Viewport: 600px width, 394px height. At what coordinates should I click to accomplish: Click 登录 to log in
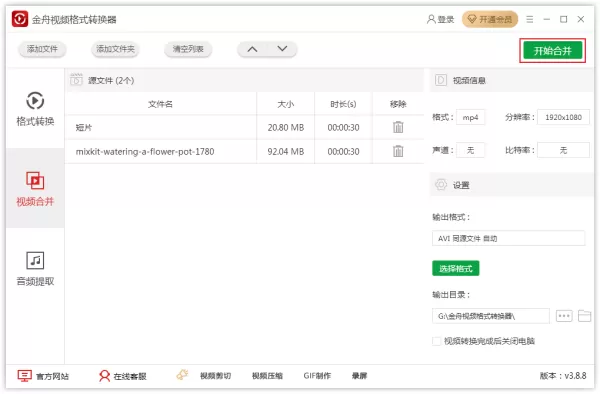[440, 19]
